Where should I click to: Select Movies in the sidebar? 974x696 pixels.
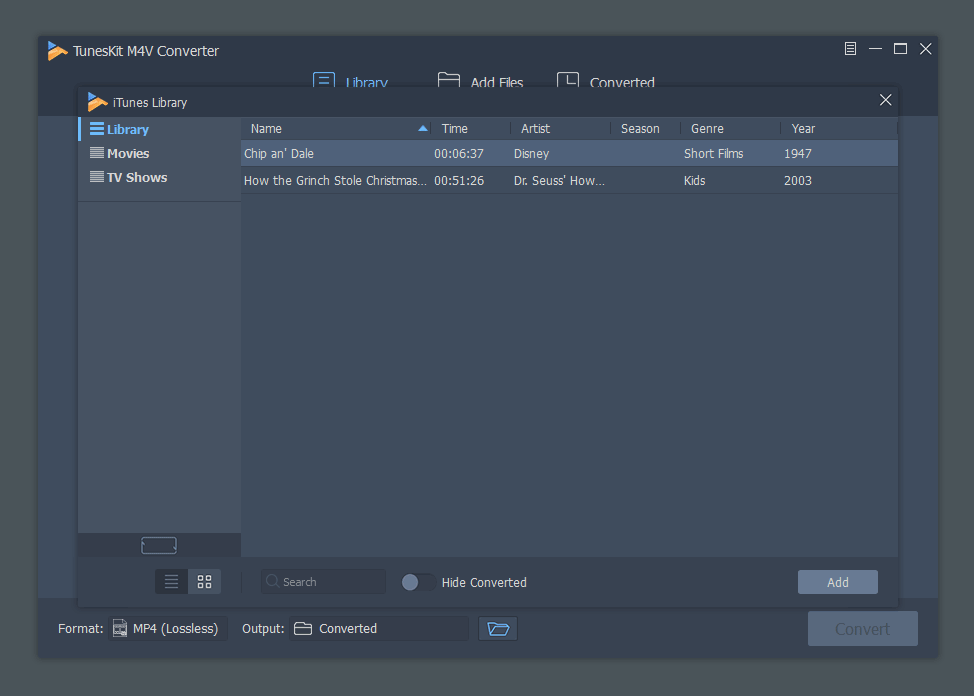point(128,154)
